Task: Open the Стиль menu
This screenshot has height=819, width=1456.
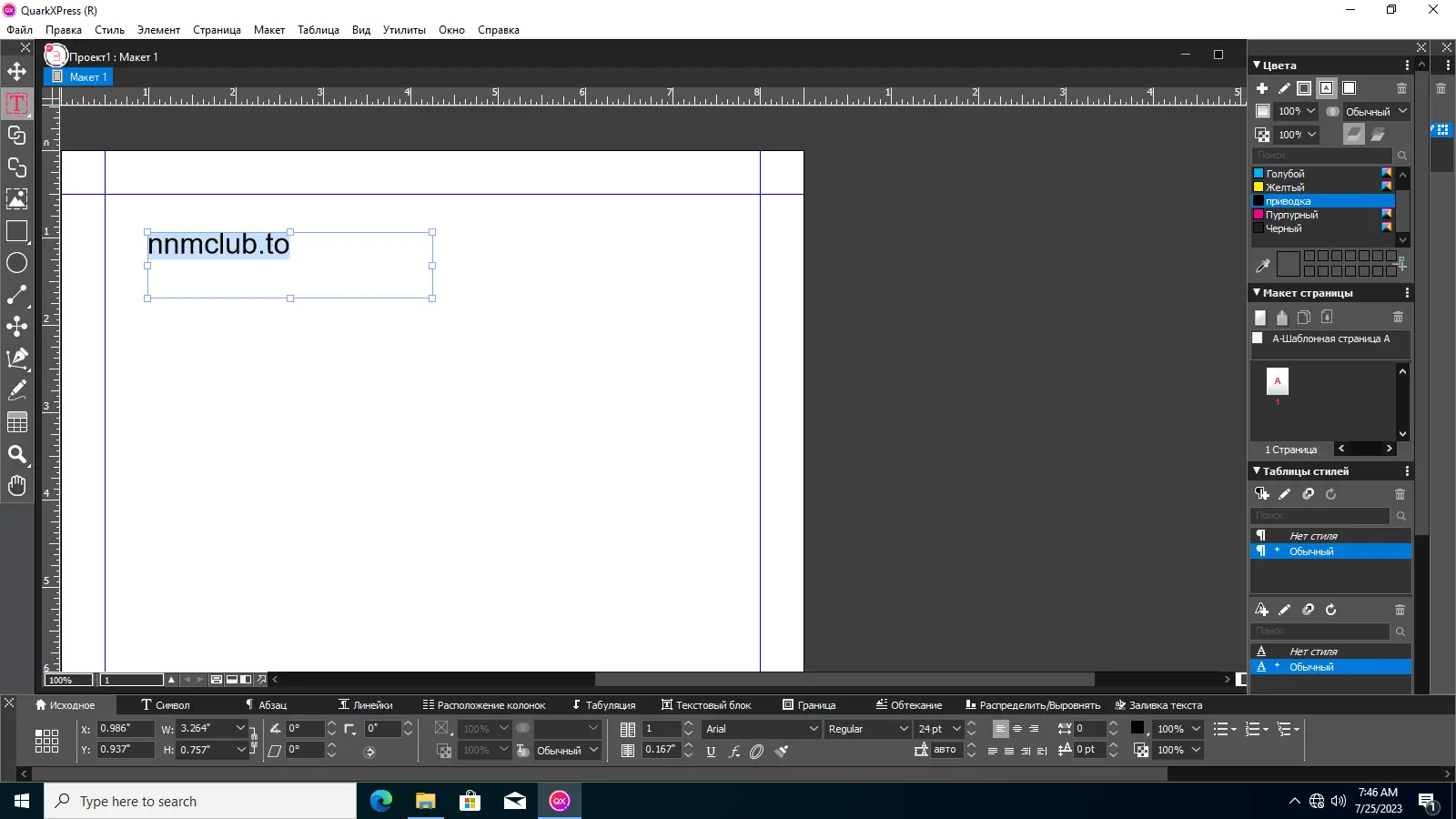Action: (110, 30)
